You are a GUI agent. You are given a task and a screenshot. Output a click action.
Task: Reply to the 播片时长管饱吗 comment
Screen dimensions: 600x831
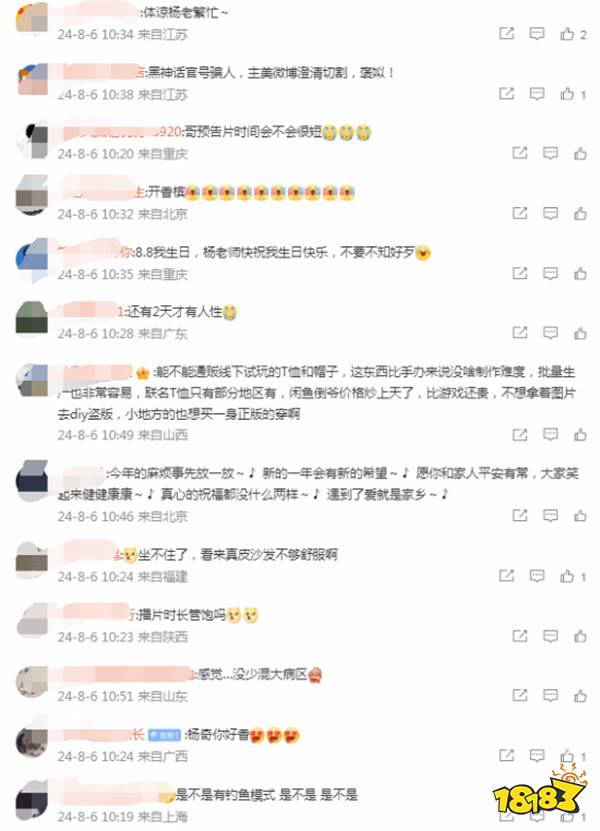pyautogui.click(x=550, y=635)
